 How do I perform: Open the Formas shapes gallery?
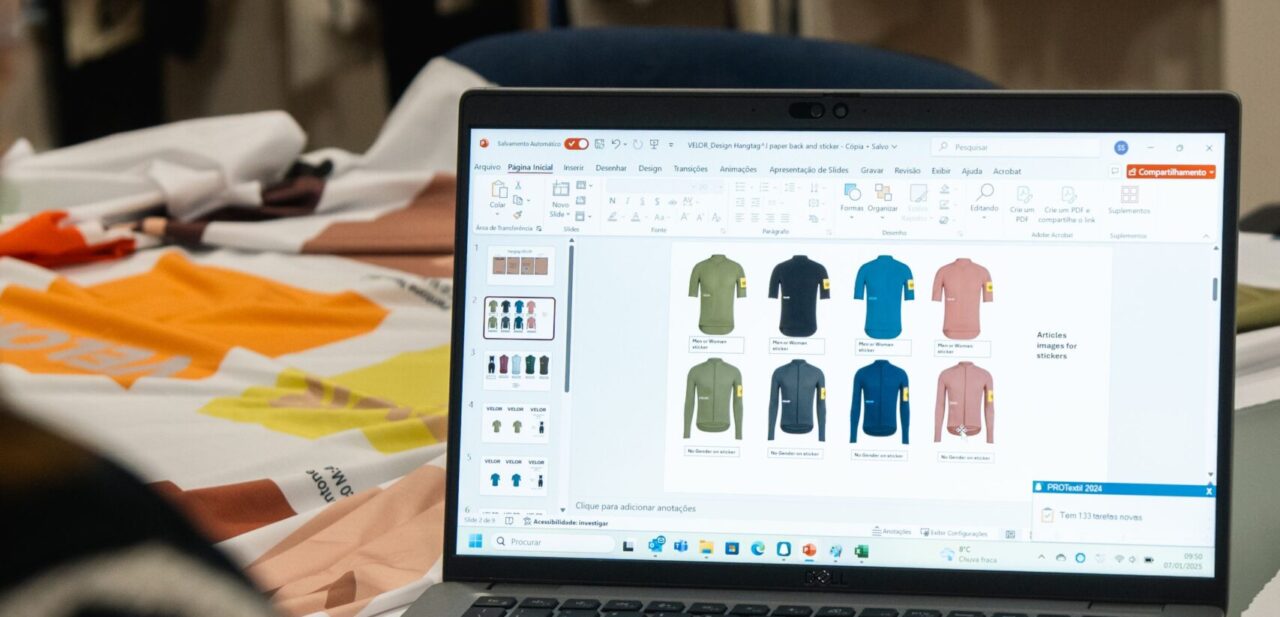pyautogui.click(x=852, y=198)
